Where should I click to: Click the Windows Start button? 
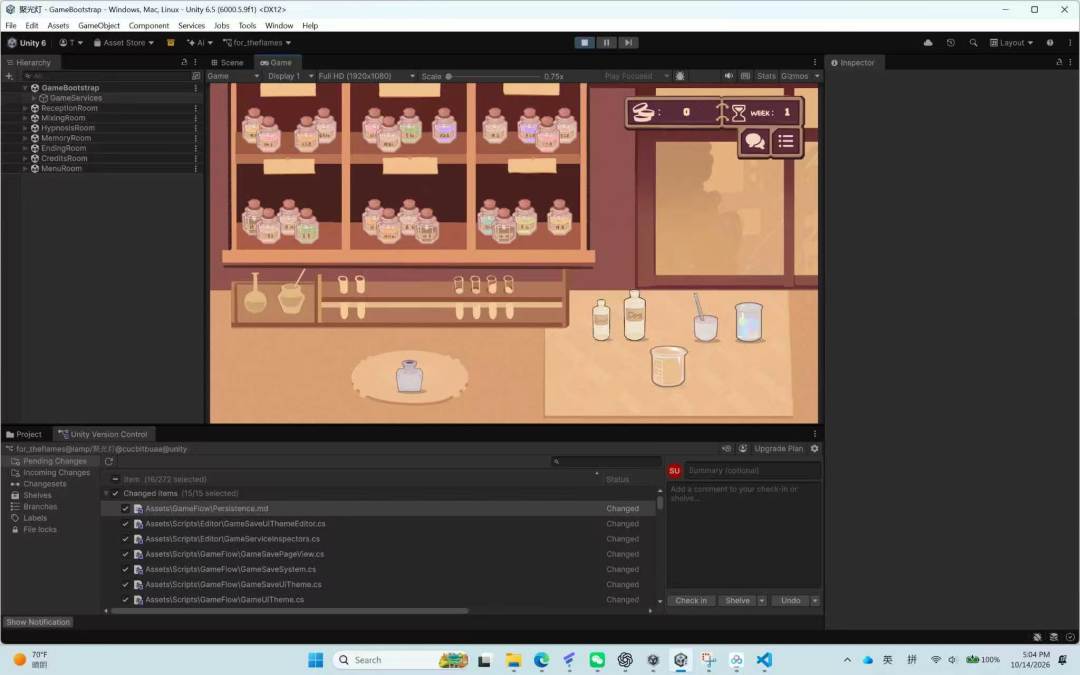coord(315,660)
